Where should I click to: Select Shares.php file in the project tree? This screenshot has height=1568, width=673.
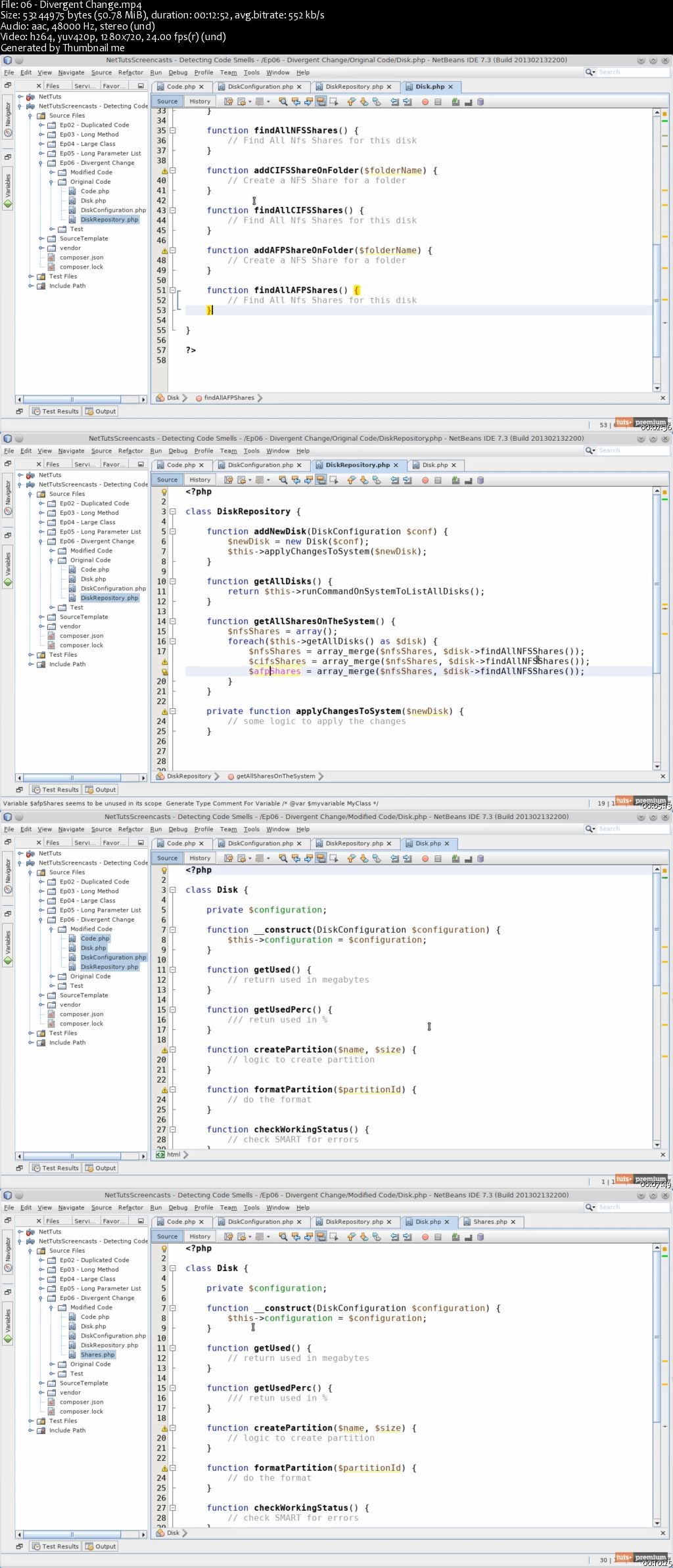pos(97,1355)
